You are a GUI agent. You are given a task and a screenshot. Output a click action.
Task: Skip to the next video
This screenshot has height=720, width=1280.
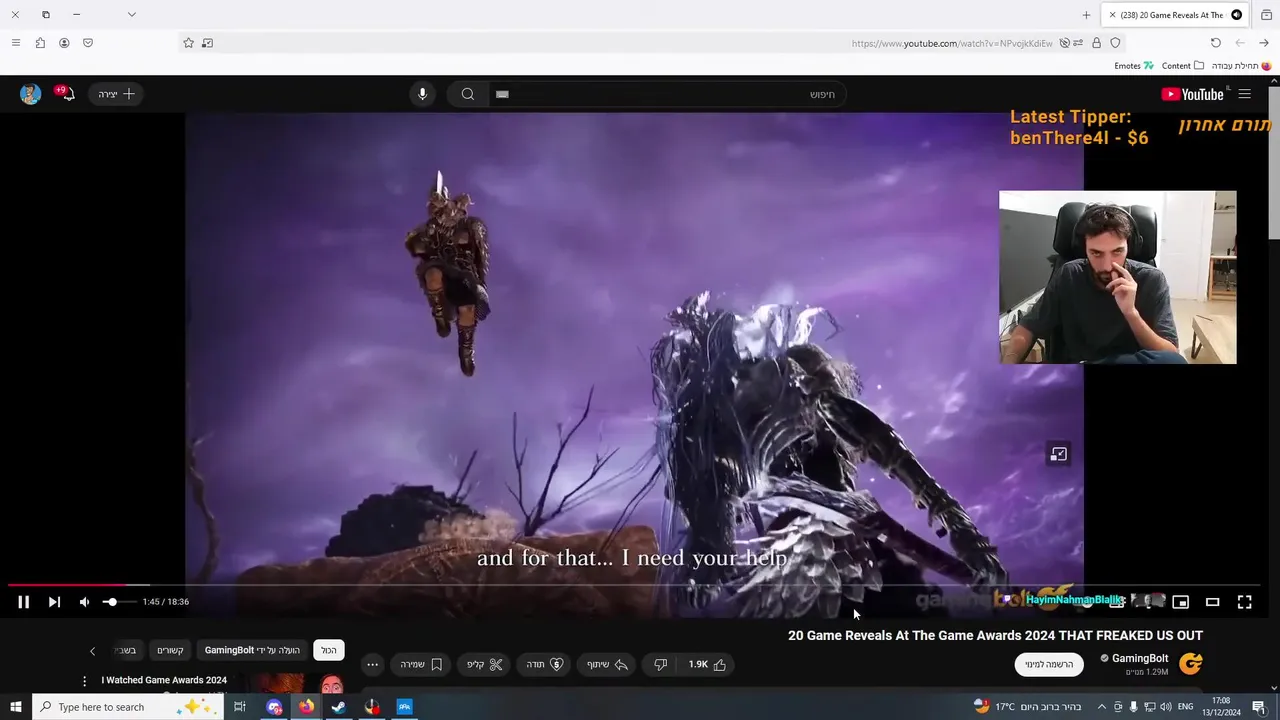pyautogui.click(x=54, y=602)
